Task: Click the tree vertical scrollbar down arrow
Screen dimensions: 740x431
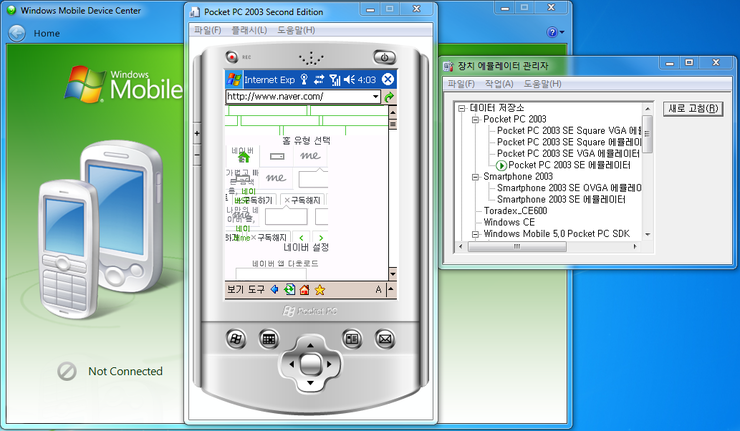Action: (x=648, y=235)
